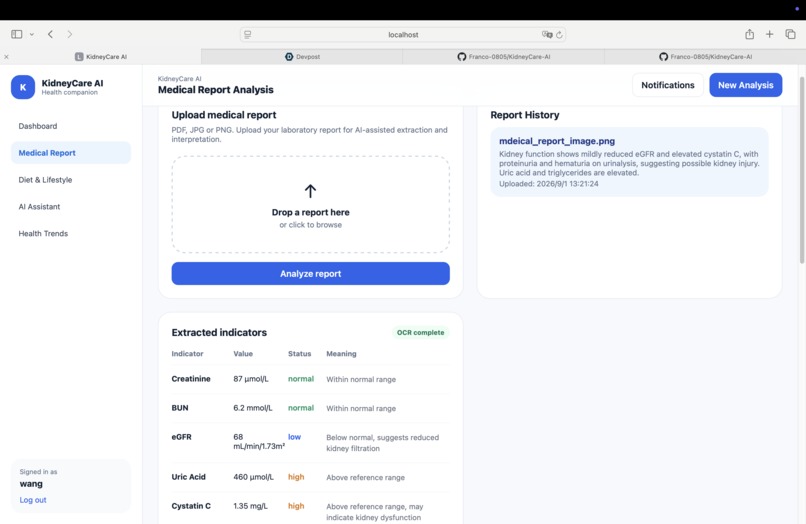Click the 'Medical Report Analysis' page heading

[215, 89]
